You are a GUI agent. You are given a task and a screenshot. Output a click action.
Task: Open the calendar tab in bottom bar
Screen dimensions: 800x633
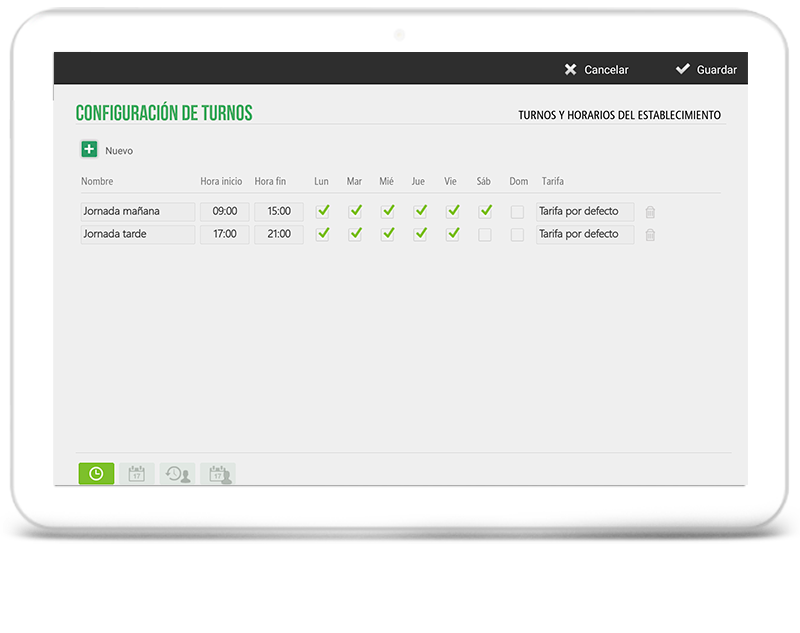coord(137,474)
